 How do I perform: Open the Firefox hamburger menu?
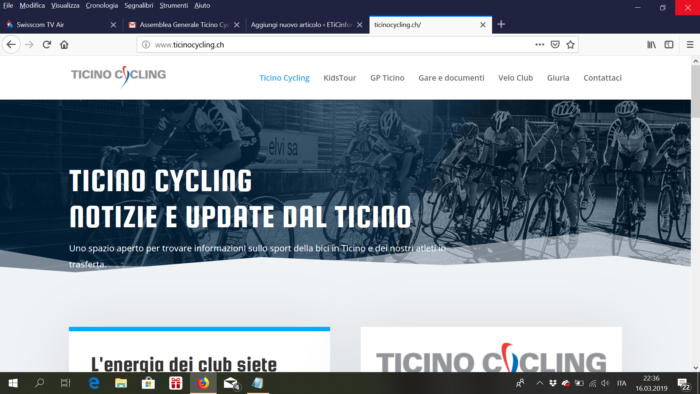coord(690,45)
